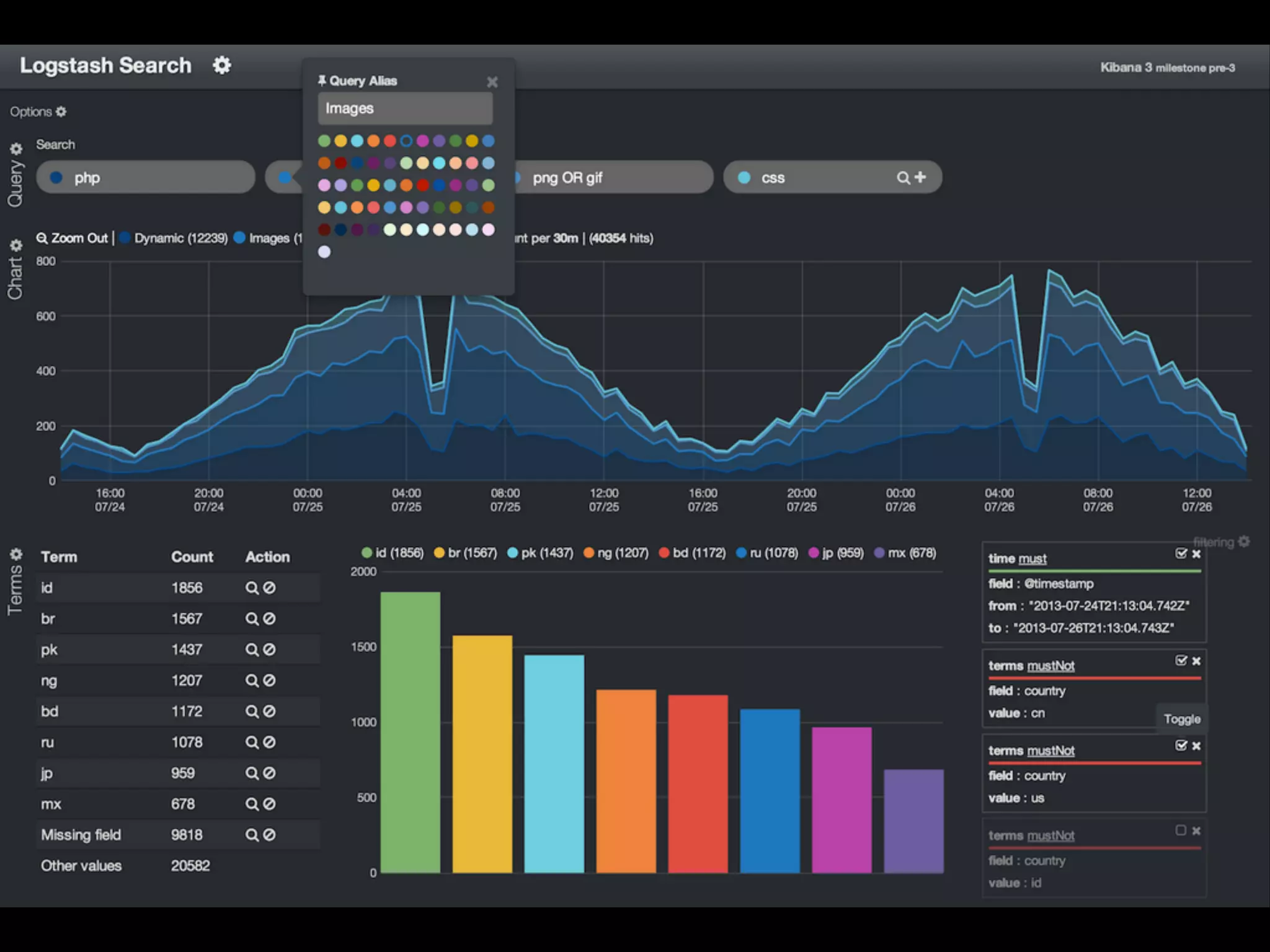Open Query panel settings gear
1270x952 pixels.
click(16, 149)
